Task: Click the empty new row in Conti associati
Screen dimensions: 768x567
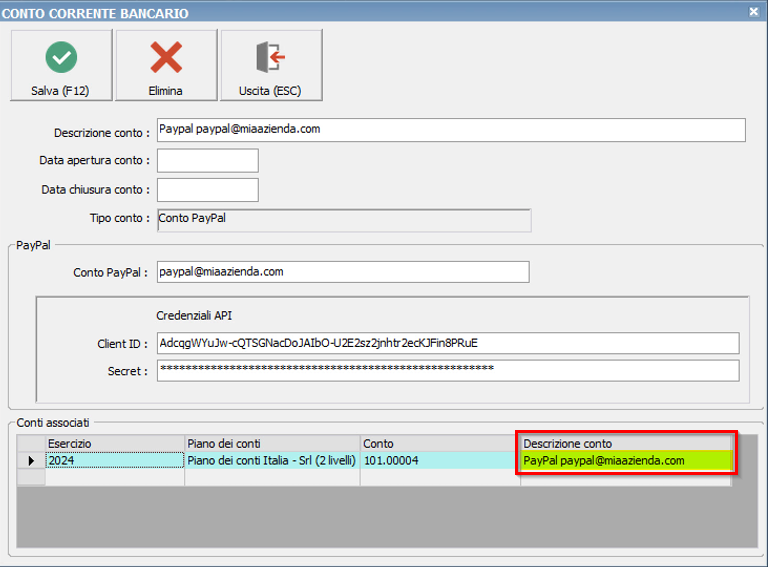Action: 374,477
